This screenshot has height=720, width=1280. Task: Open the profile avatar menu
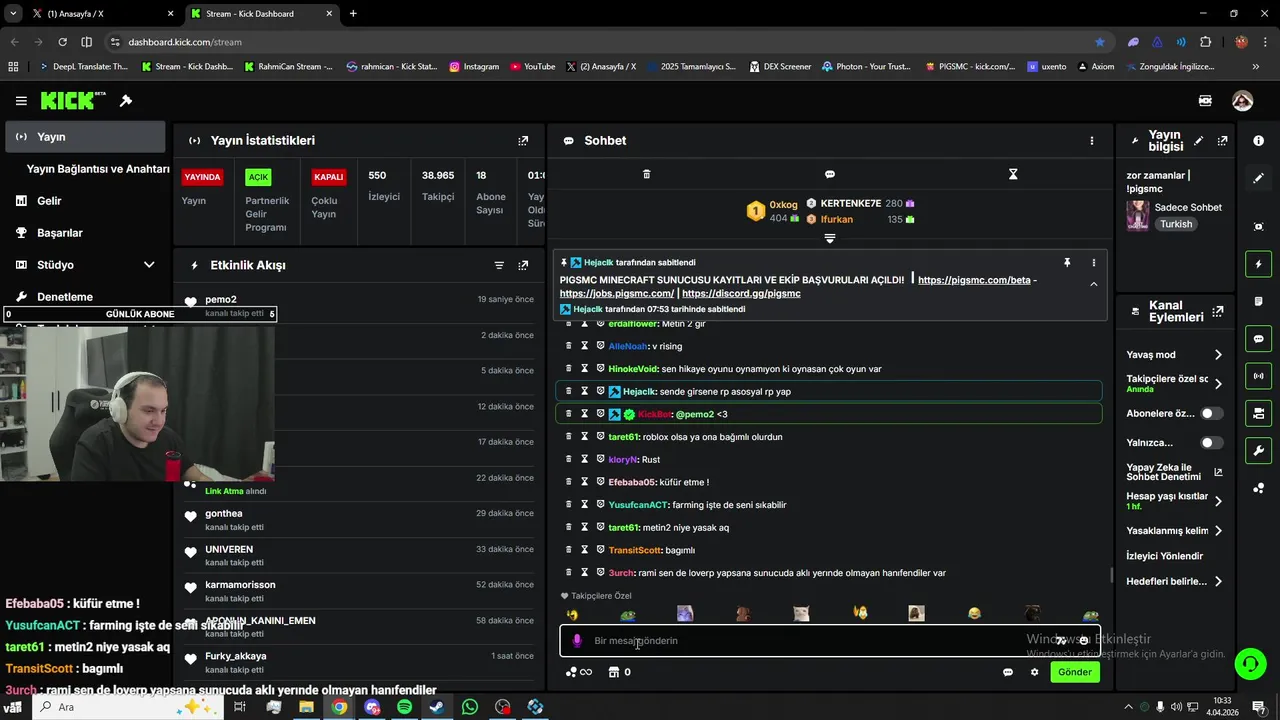1242,101
